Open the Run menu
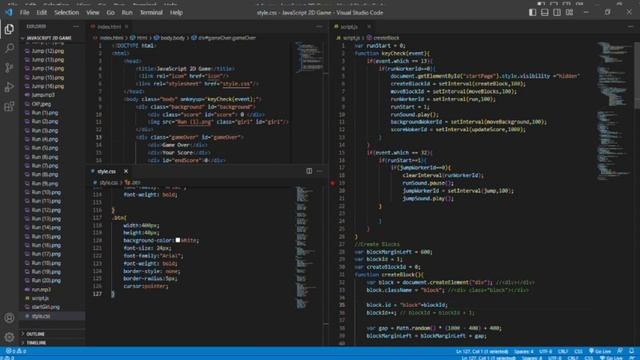Screen dimensions: 640x360 coord(127,13)
